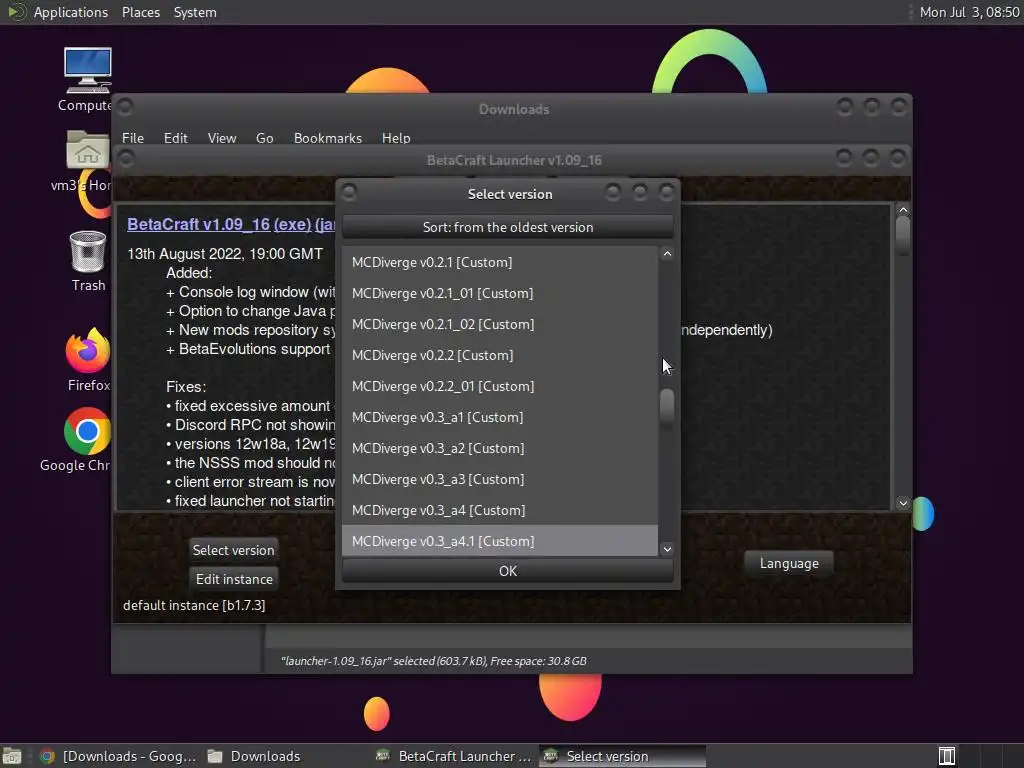1024x768 pixels.
Task: Click changelog panel scroll down arrow
Action: (x=903, y=503)
